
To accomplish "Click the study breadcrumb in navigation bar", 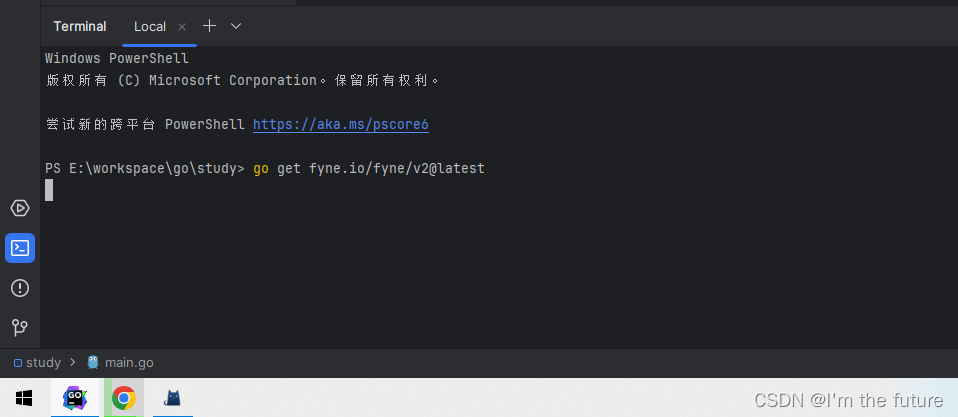I will point(43,363).
